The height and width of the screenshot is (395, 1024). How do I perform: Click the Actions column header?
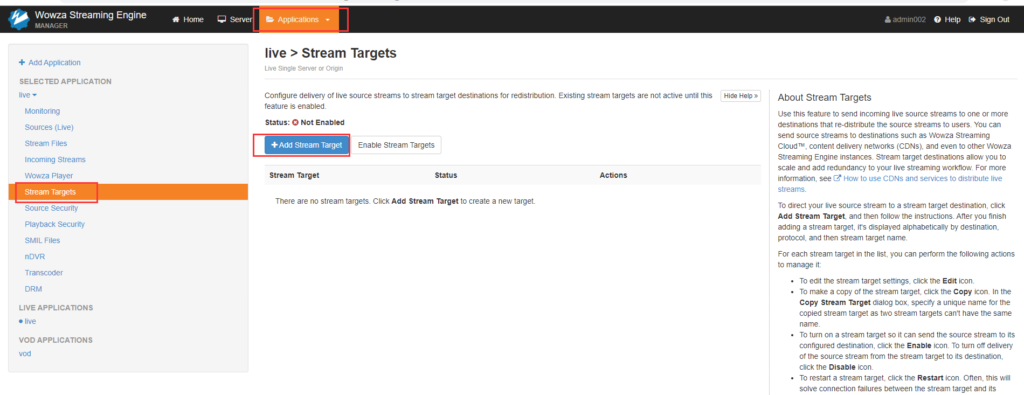[613, 176]
